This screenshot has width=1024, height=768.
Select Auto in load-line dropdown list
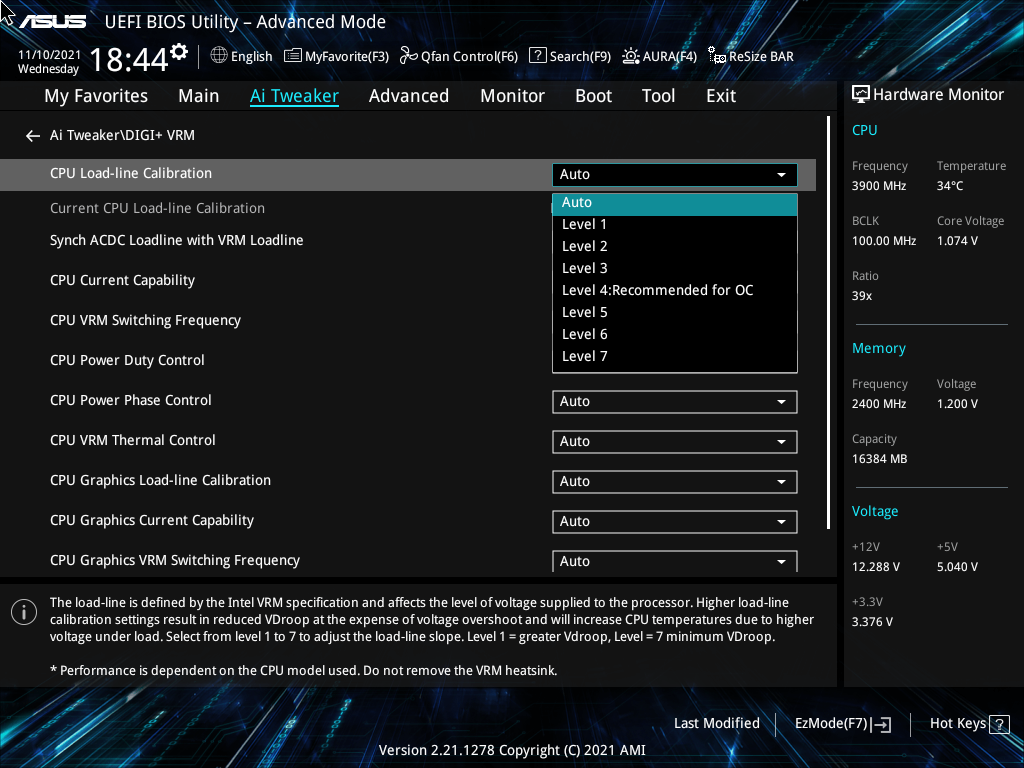click(675, 203)
